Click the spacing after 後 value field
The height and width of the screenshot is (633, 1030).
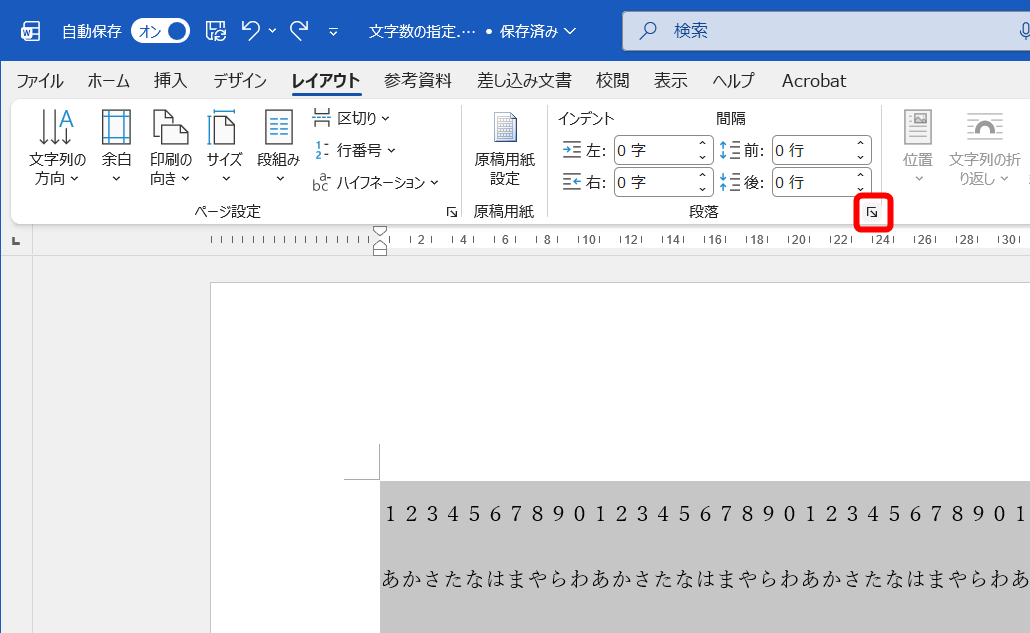click(812, 183)
